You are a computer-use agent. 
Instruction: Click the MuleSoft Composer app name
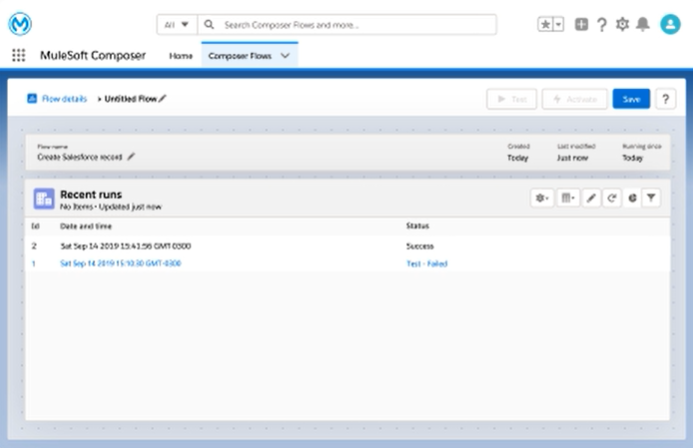coord(93,55)
